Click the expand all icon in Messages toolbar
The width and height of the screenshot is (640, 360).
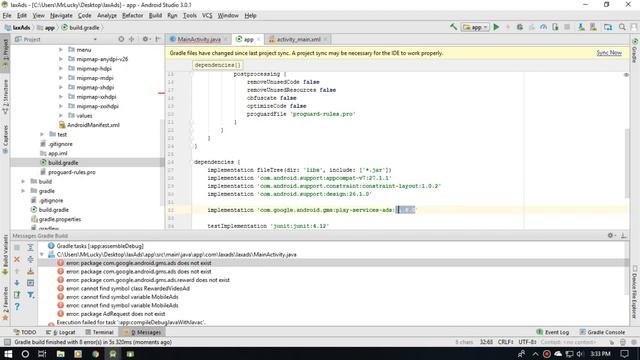tap(31, 247)
